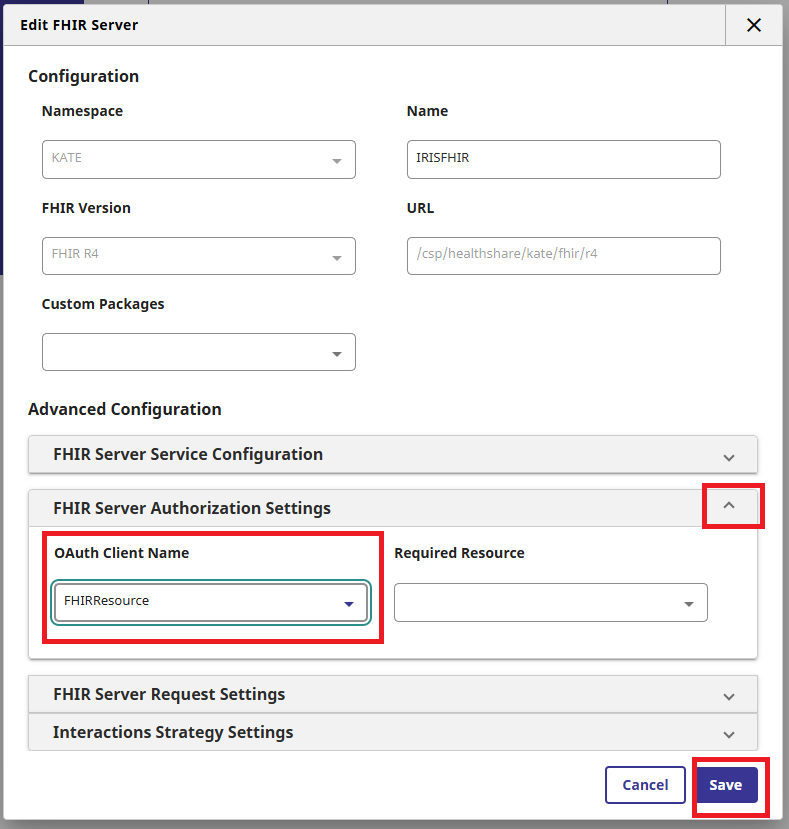Click the URL input field
This screenshot has width=789, height=829.
click(x=563, y=255)
